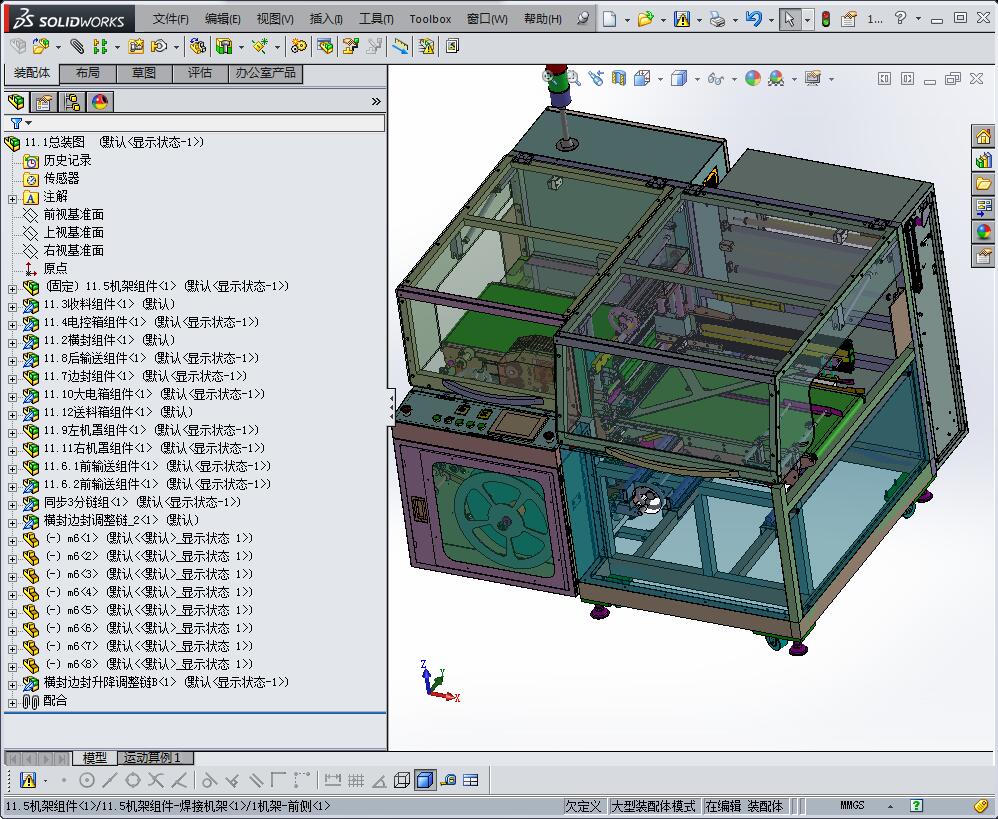The width and height of the screenshot is (998, 819).
Task: Expand the 注解 folder node
Action: click(x=12, y=199)
